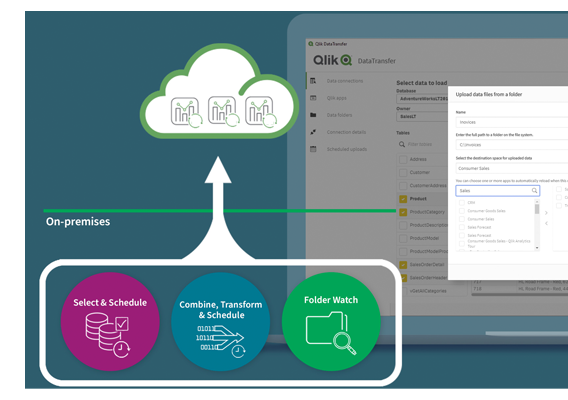Open Connection details in the sidebar
Image resolution: width=568 pixels, height=400 pixels.
346,132
